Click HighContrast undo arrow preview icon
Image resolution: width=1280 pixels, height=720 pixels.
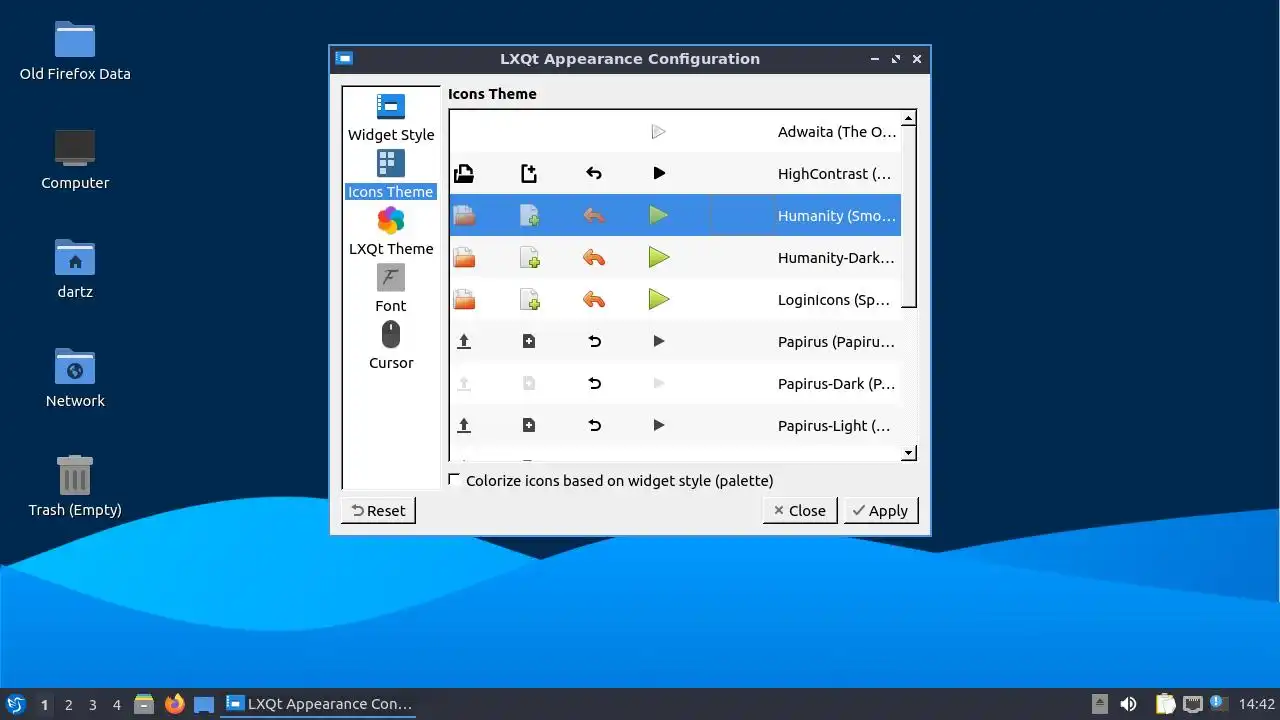pos(594,174)
